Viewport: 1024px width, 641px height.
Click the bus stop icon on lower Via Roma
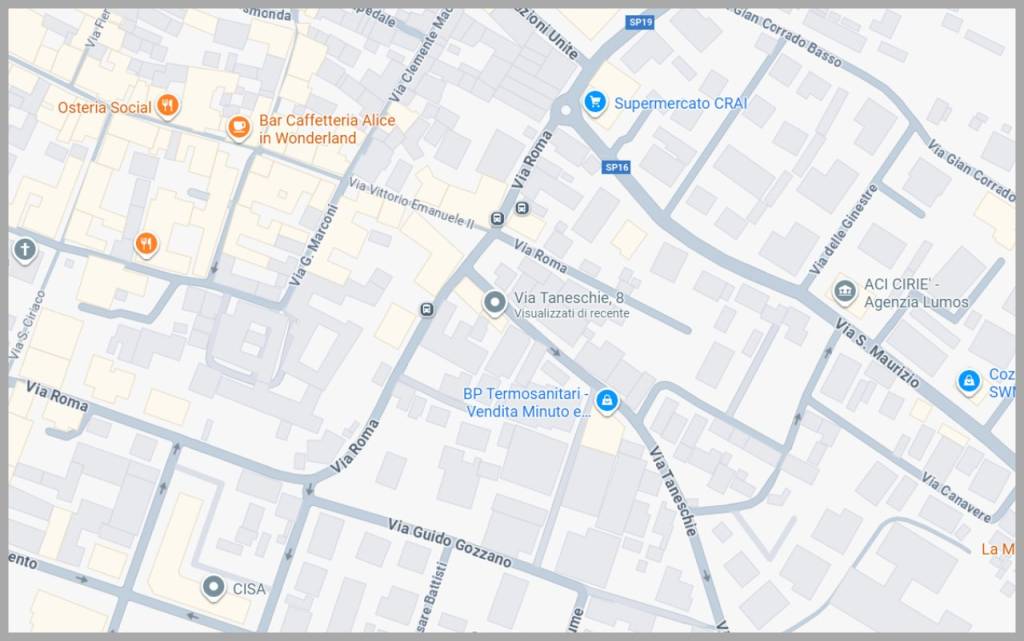pyautogui.click(x=426, y=309)
